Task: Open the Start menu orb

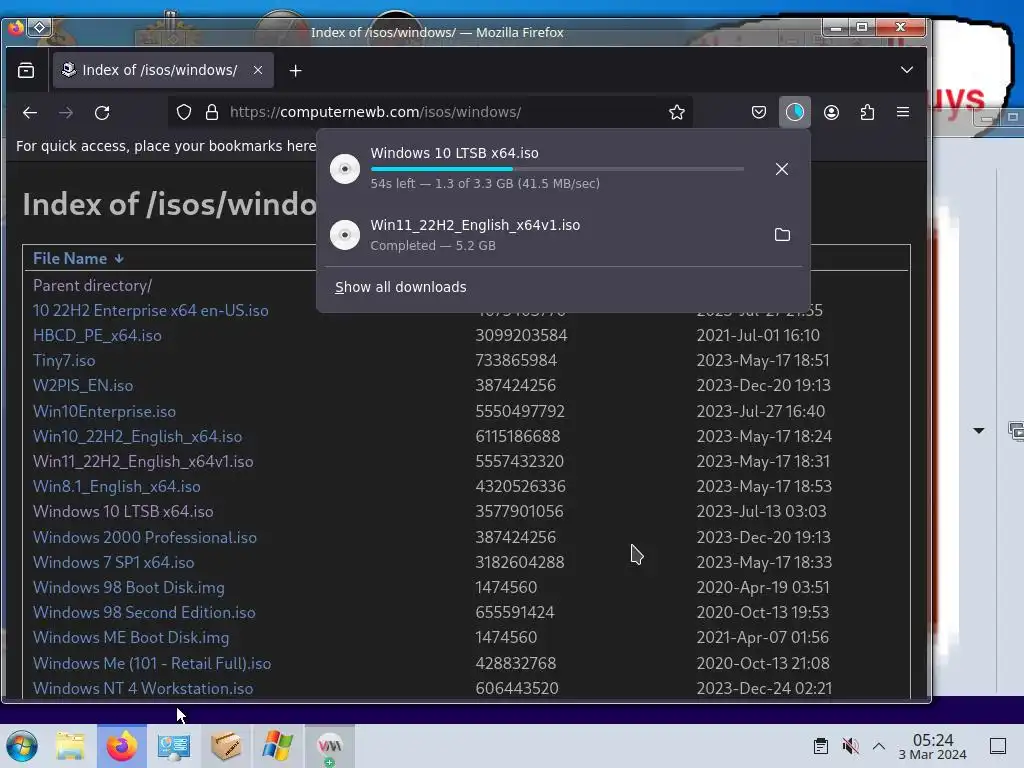Action: tap(22, 746)
